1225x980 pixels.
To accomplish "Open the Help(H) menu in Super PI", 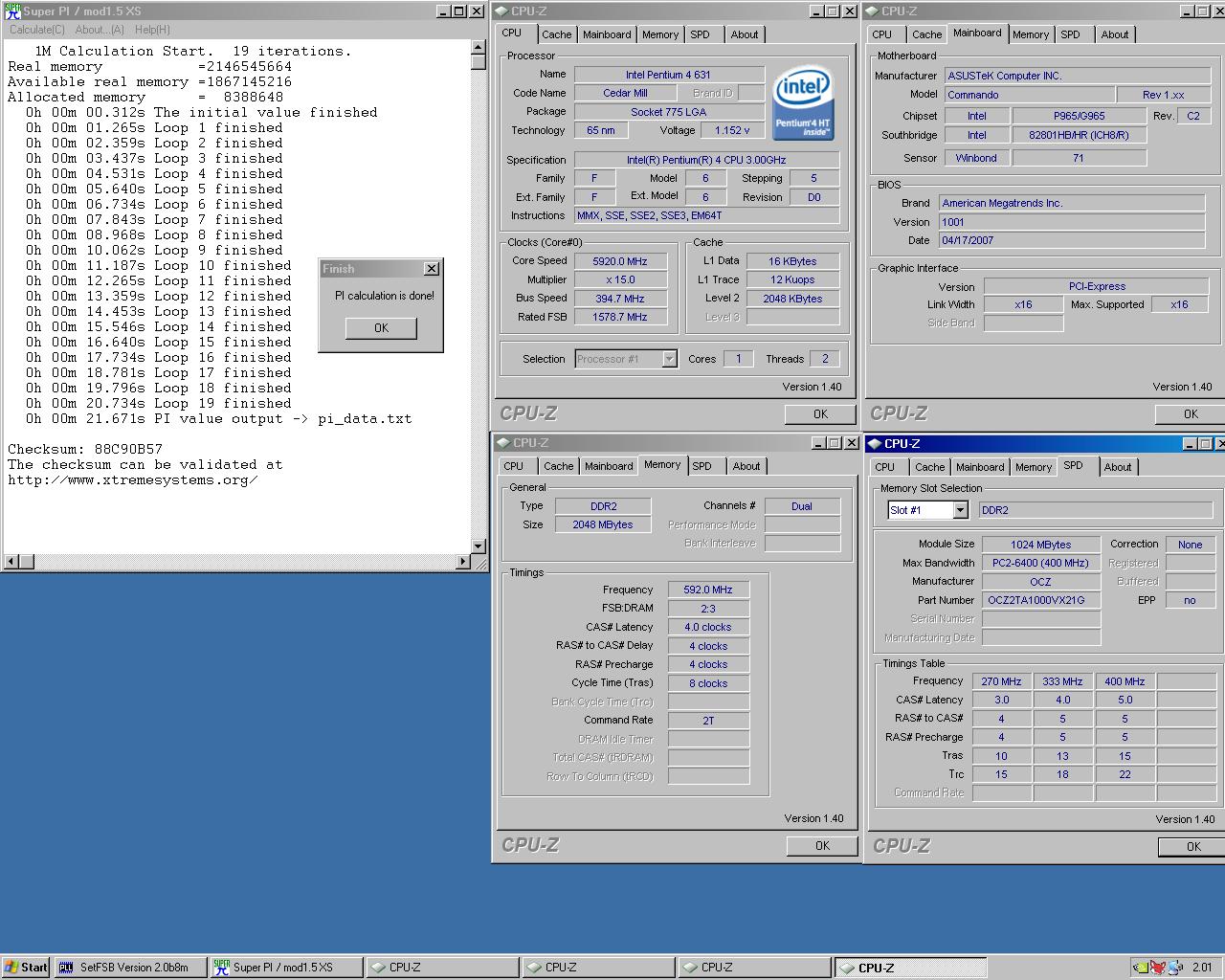I will (152, 30).
